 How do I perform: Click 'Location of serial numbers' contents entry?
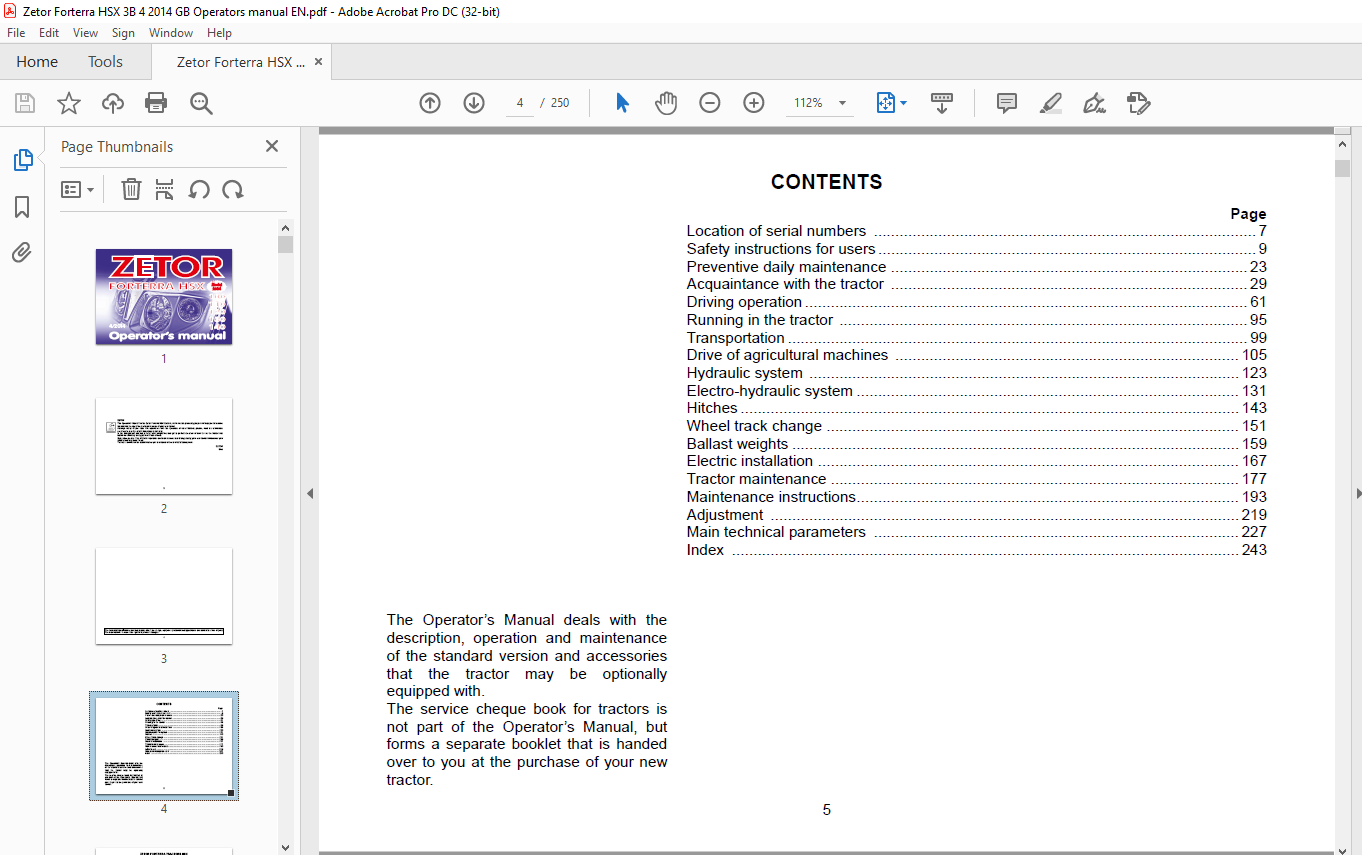pos(977,231)
